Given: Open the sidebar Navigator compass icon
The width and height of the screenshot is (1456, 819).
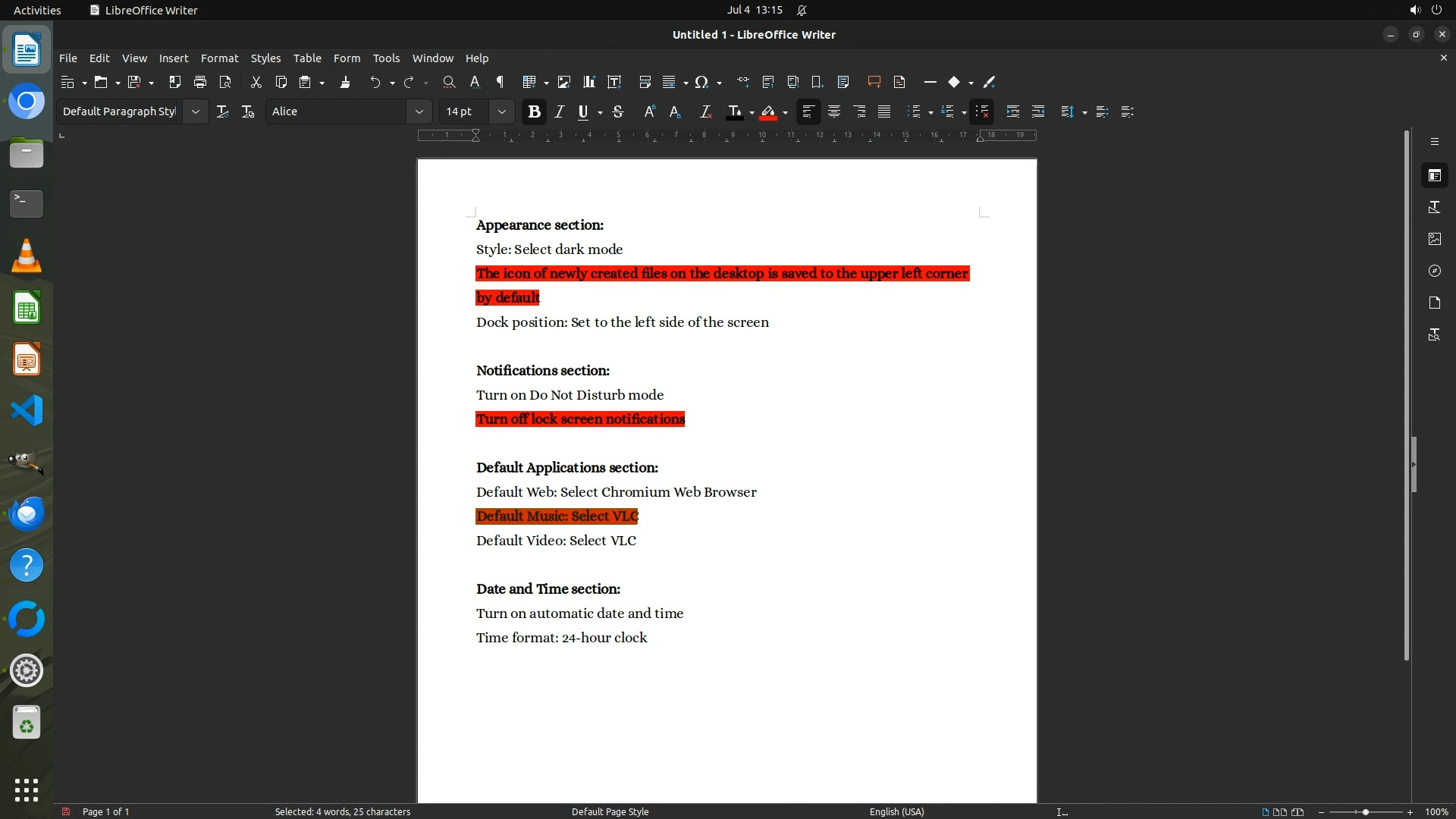Looking at the screenshot, I should pos(1434,271).
